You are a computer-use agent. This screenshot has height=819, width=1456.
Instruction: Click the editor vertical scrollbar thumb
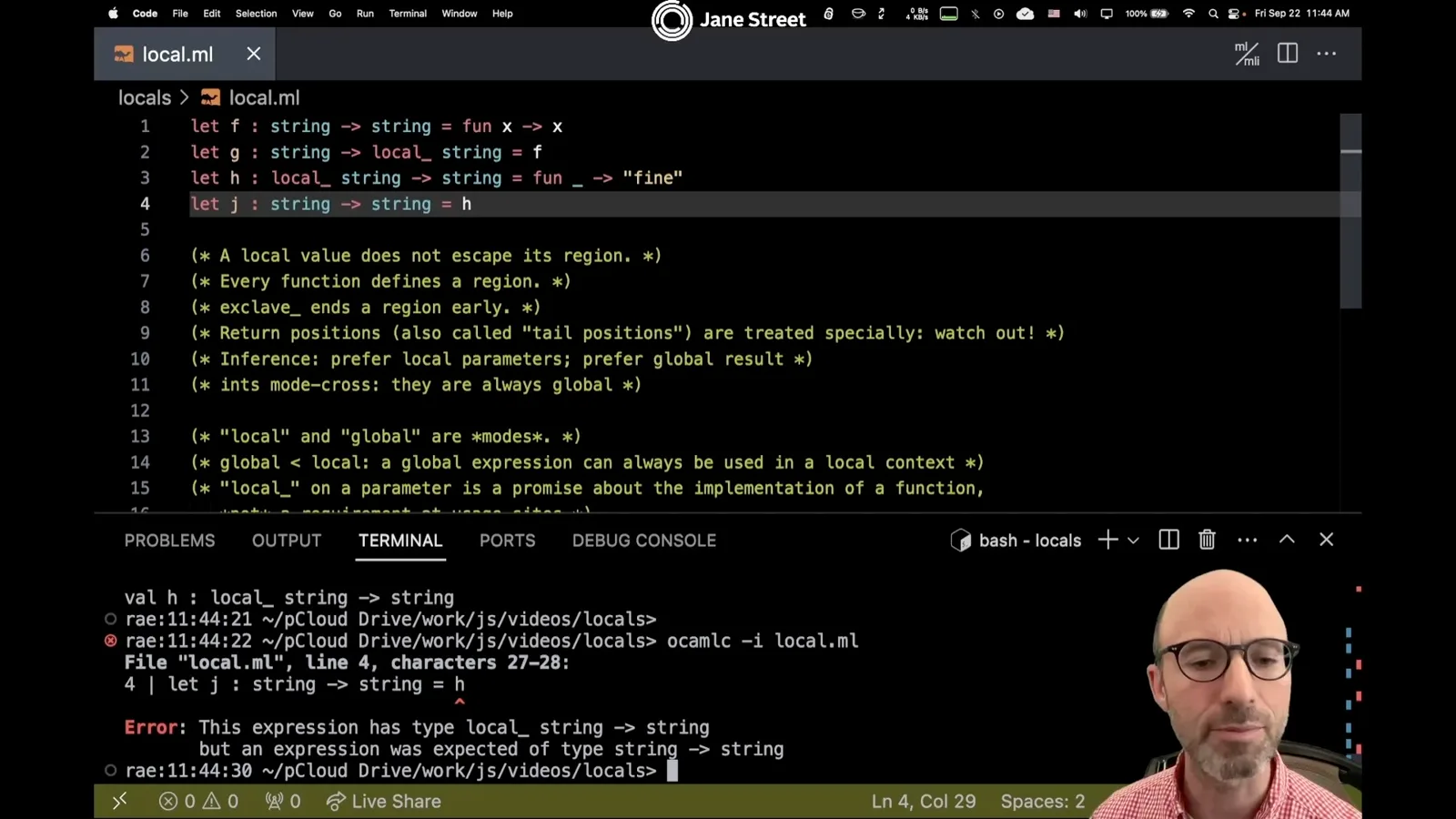1350,210
